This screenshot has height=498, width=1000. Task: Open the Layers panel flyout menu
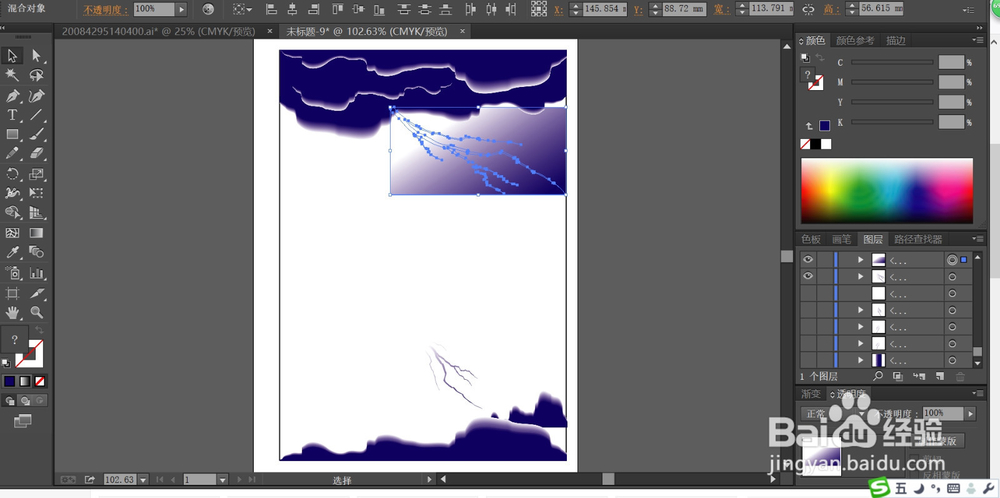(978, 238)
